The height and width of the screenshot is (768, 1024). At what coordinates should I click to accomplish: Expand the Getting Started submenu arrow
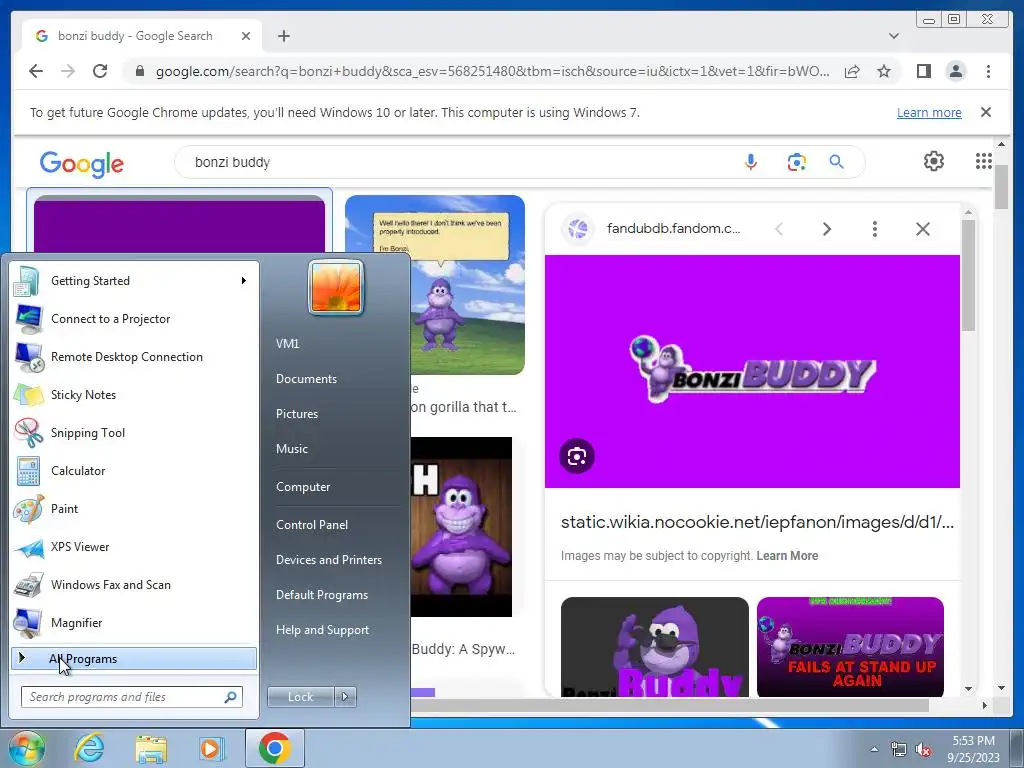click(244, 281)
